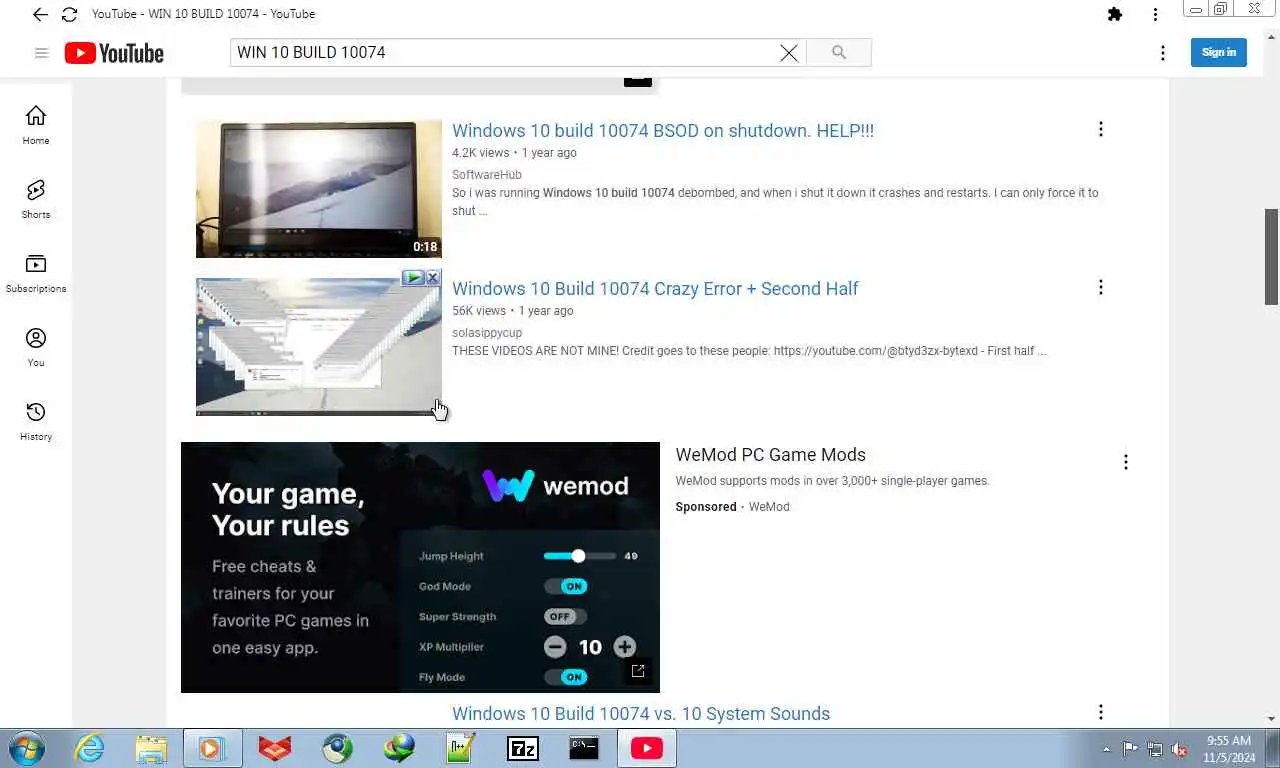Open History in the sidebar
The width and height of the screenshot is (1280, 768).
[36, 421]
